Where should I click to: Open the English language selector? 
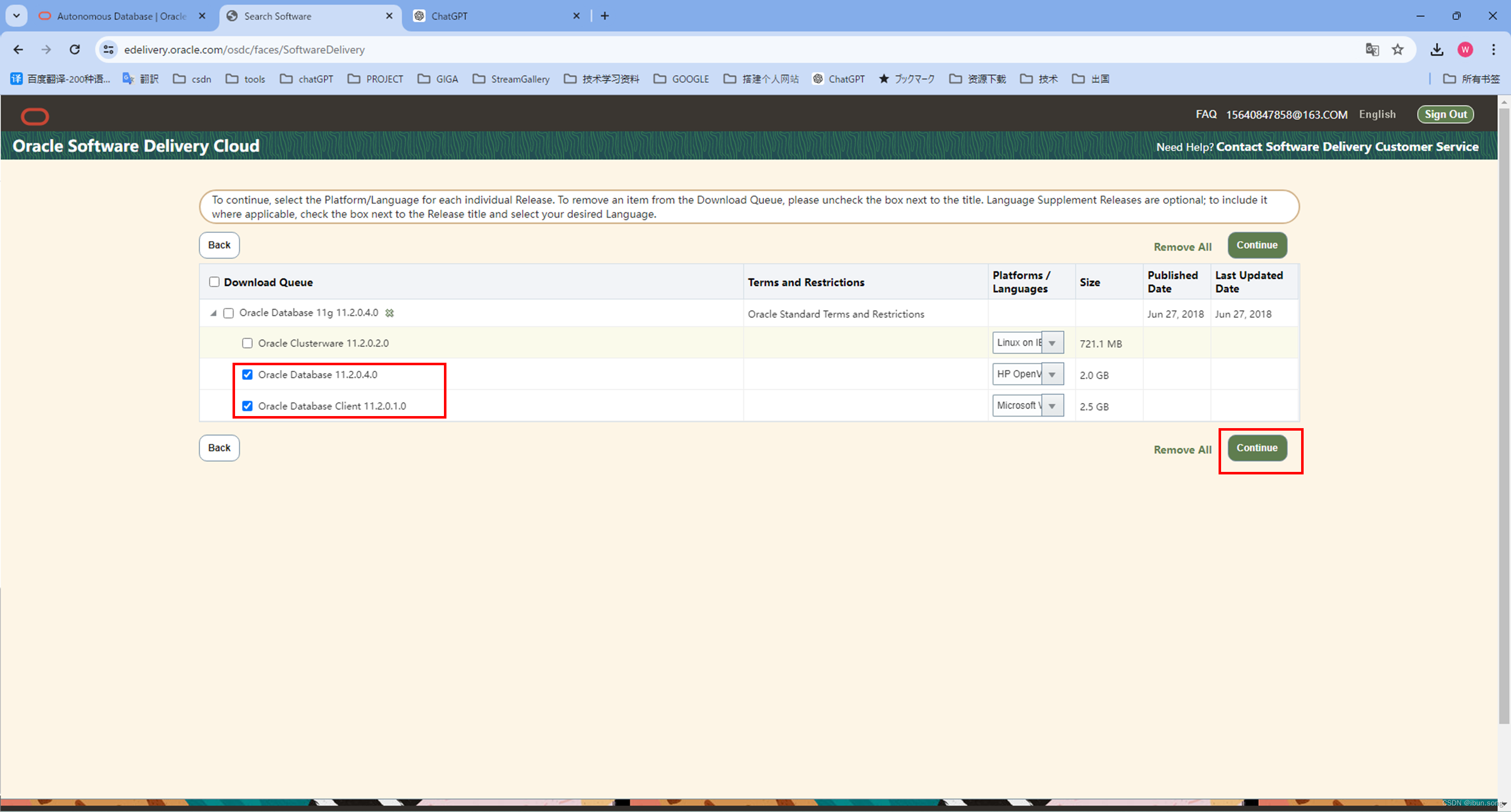point(1377,114)
